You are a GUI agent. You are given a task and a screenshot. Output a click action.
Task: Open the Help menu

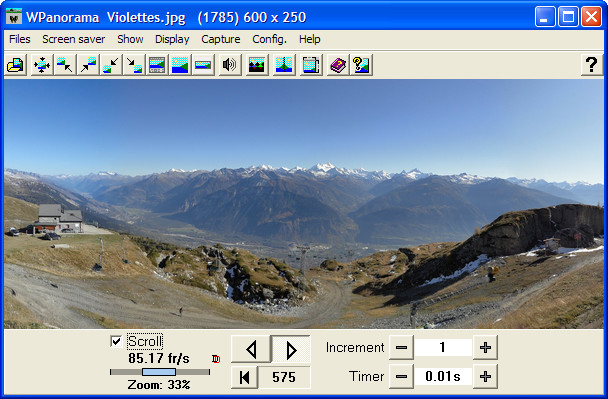309,39
